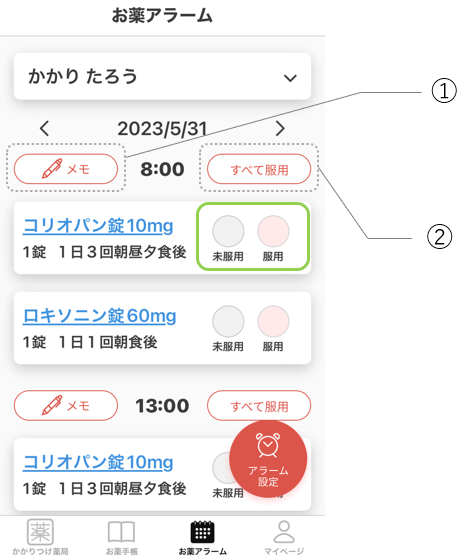This screenshot has height=557, width=465.
Task: Go to previous date with left arrow
Action: pos(44,128)
